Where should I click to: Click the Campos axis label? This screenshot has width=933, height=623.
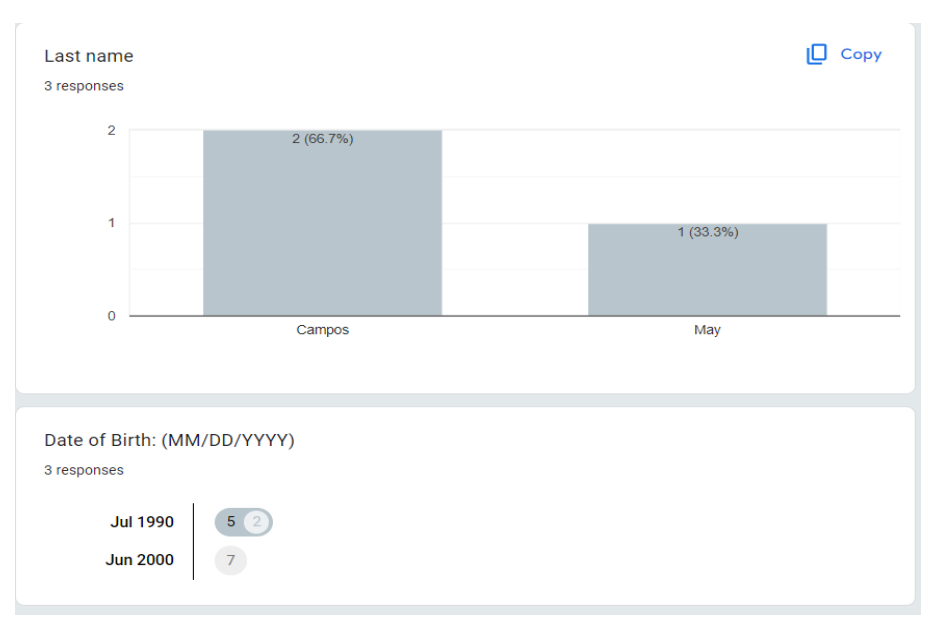(323, 330)
